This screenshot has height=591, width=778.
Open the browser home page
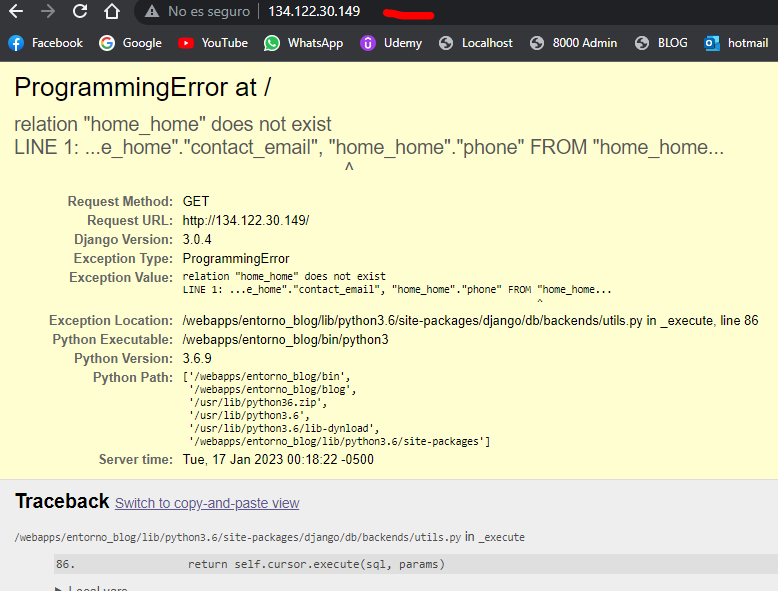point(112,12)
